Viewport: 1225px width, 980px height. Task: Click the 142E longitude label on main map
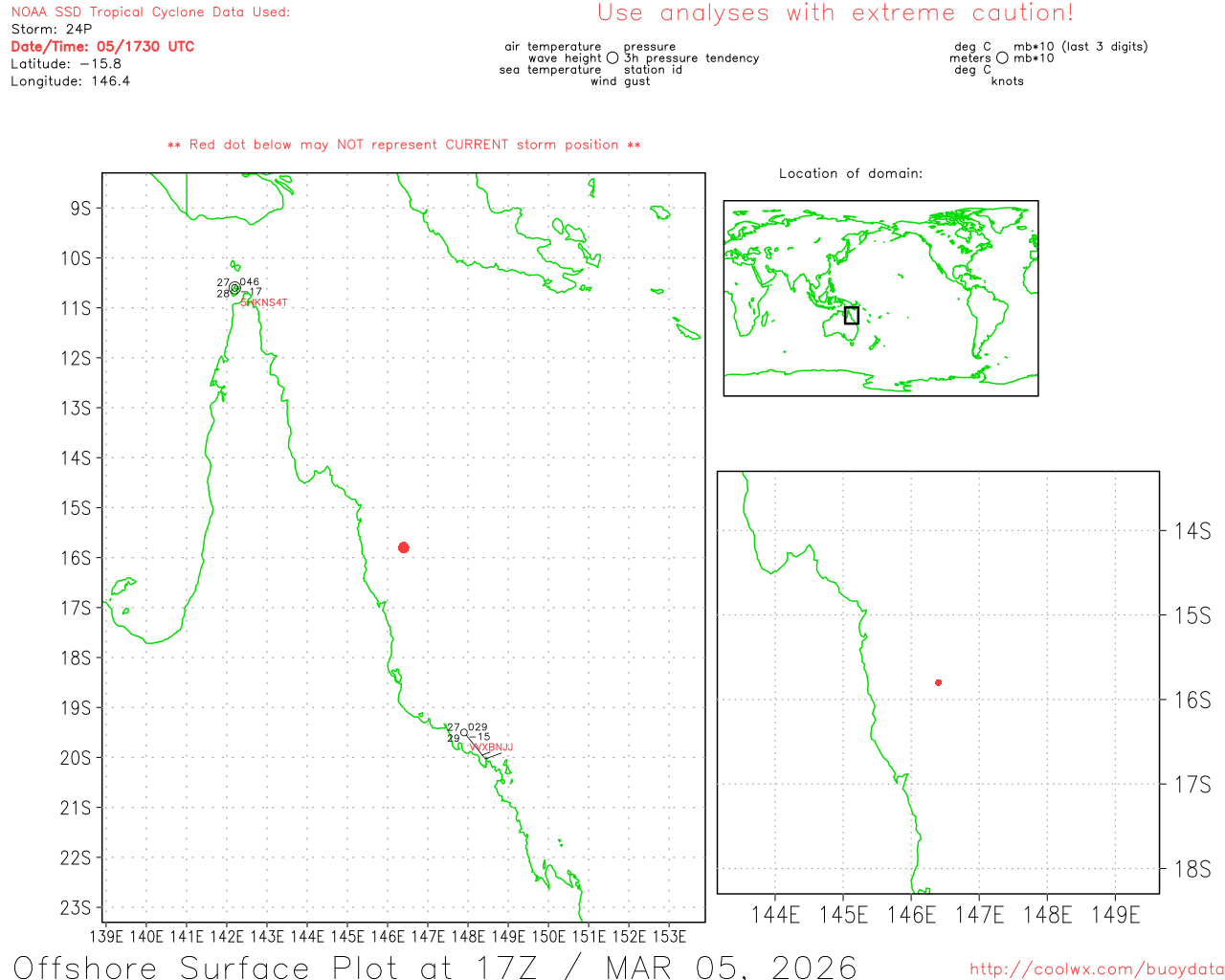click(x=227, y=936)
